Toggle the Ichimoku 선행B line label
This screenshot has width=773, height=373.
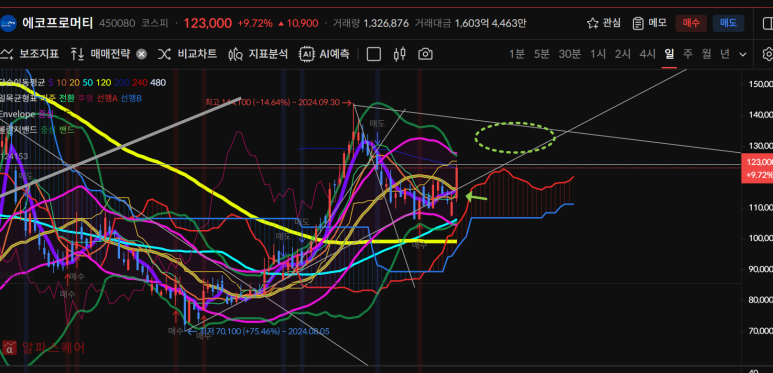(x=131, y=99)
